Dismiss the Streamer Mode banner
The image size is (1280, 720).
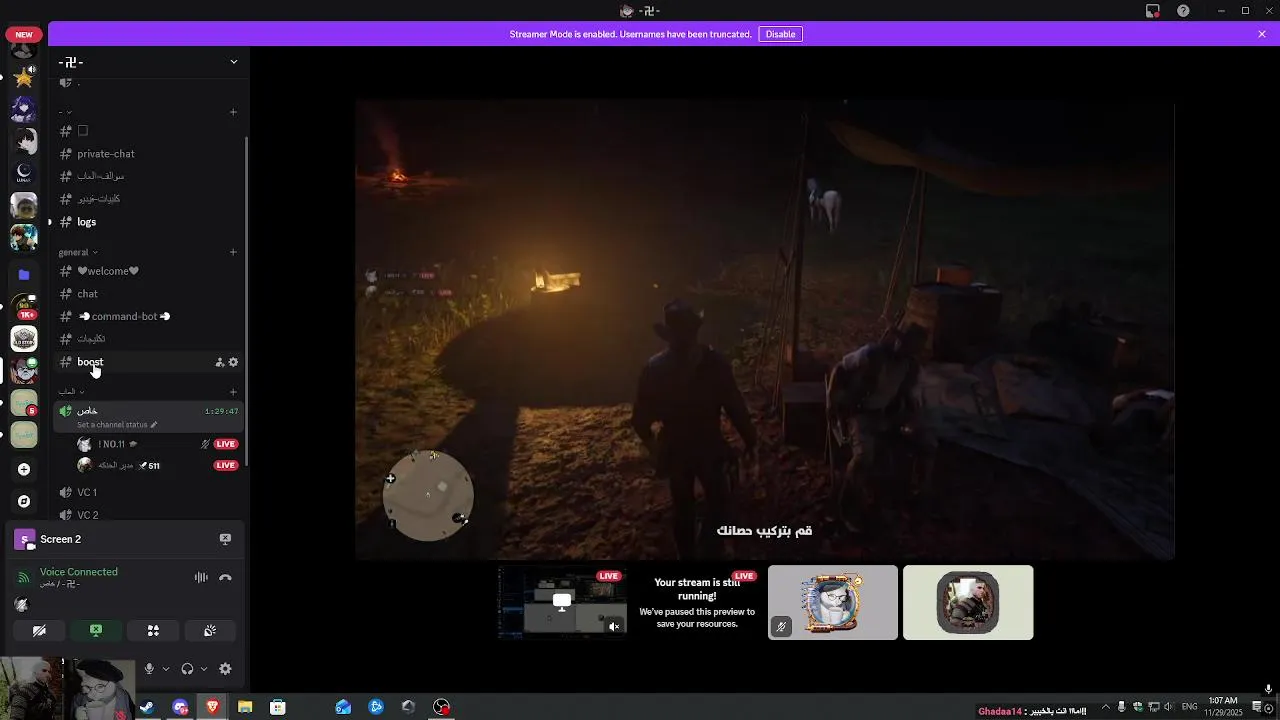coord(1262,34)
